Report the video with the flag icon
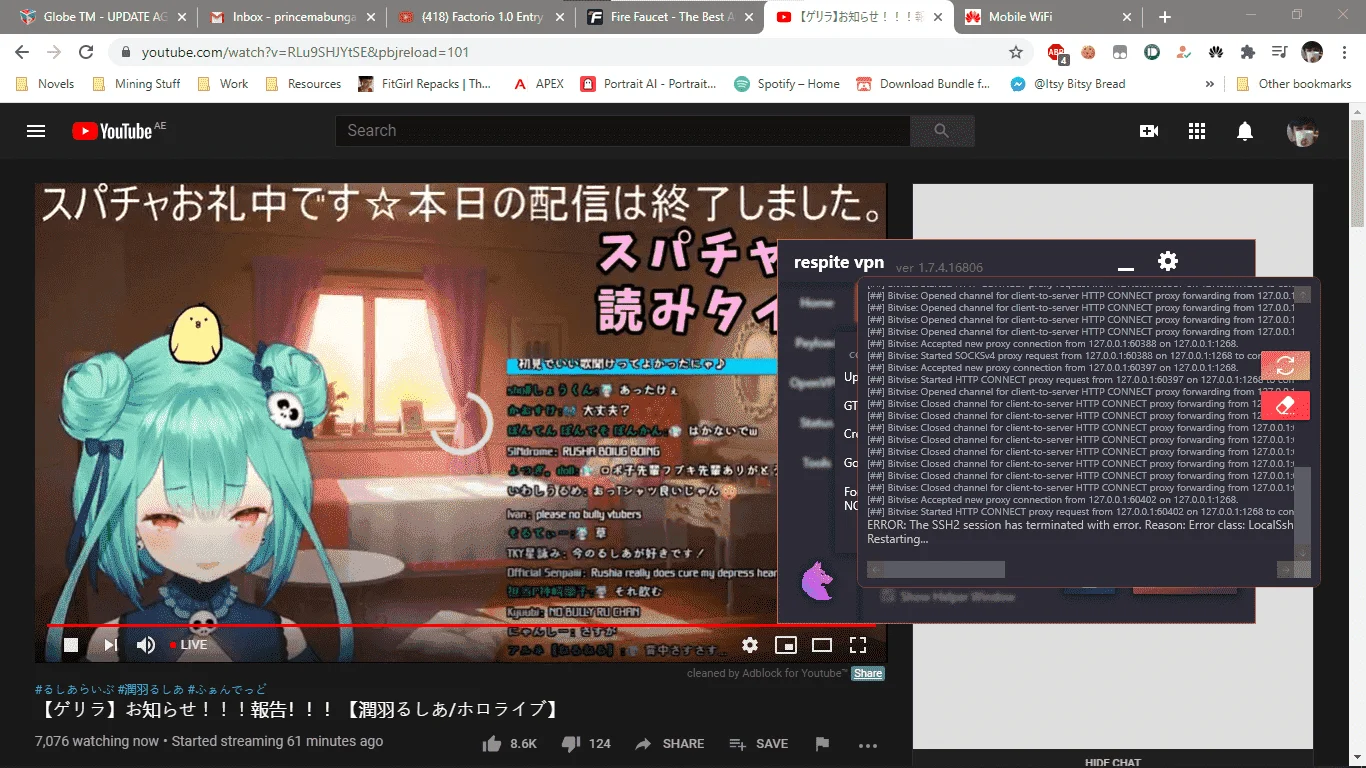The height and width of the screenshot is (768, 1366). 822,744
